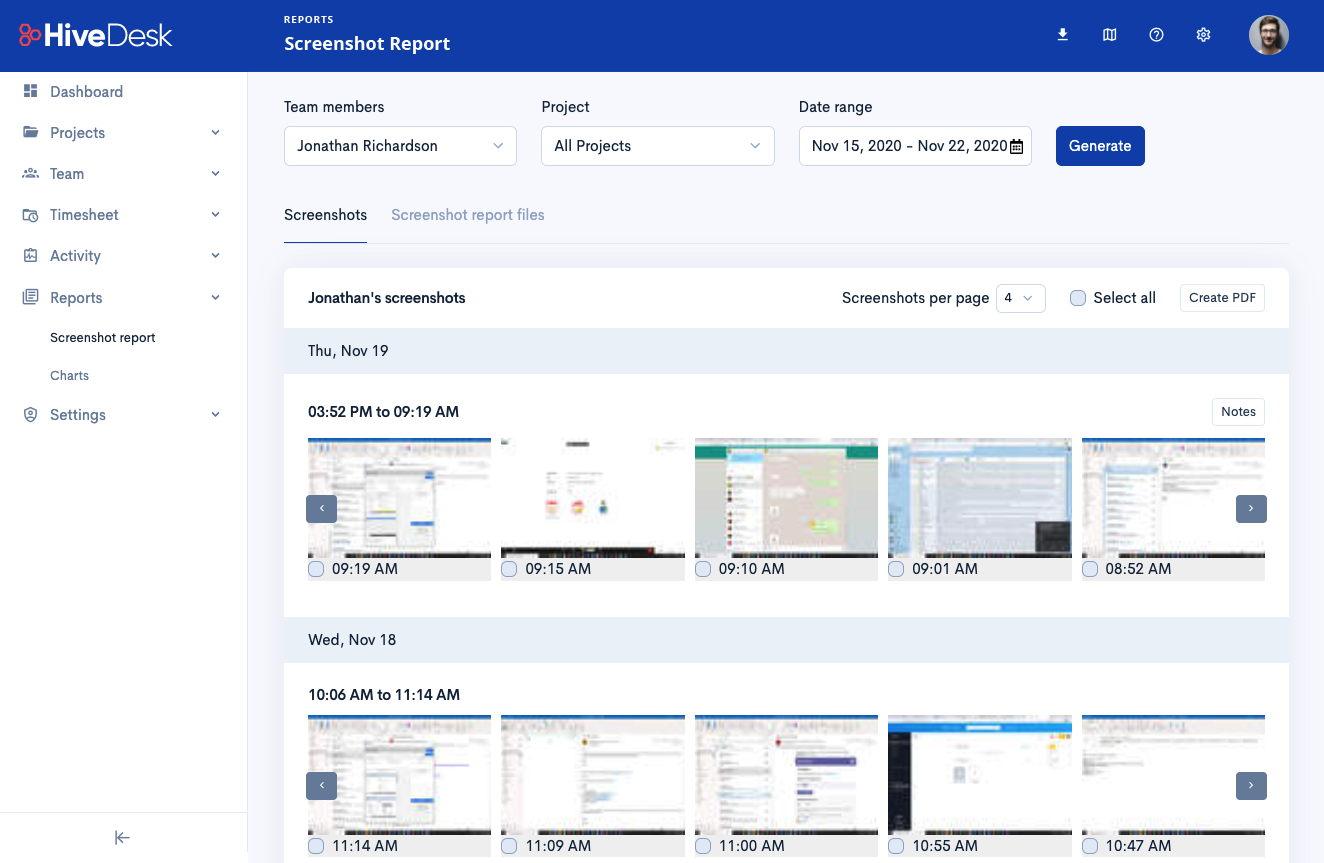
Task: Change Screenshots per page dropdown
Action: (x=1020, y=298)
